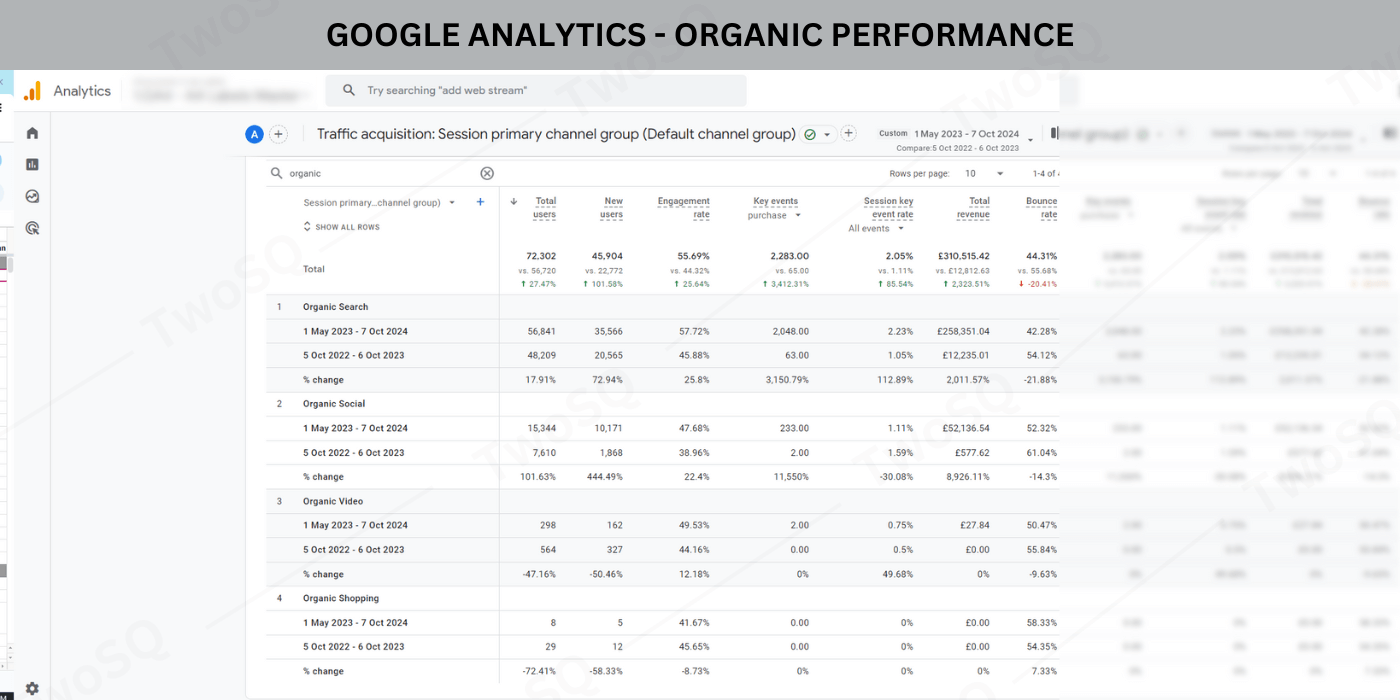The width and height of the screenshot is (1400, 700).
Task: Click the blue plus to add dimension
Action: click(480, 202)
